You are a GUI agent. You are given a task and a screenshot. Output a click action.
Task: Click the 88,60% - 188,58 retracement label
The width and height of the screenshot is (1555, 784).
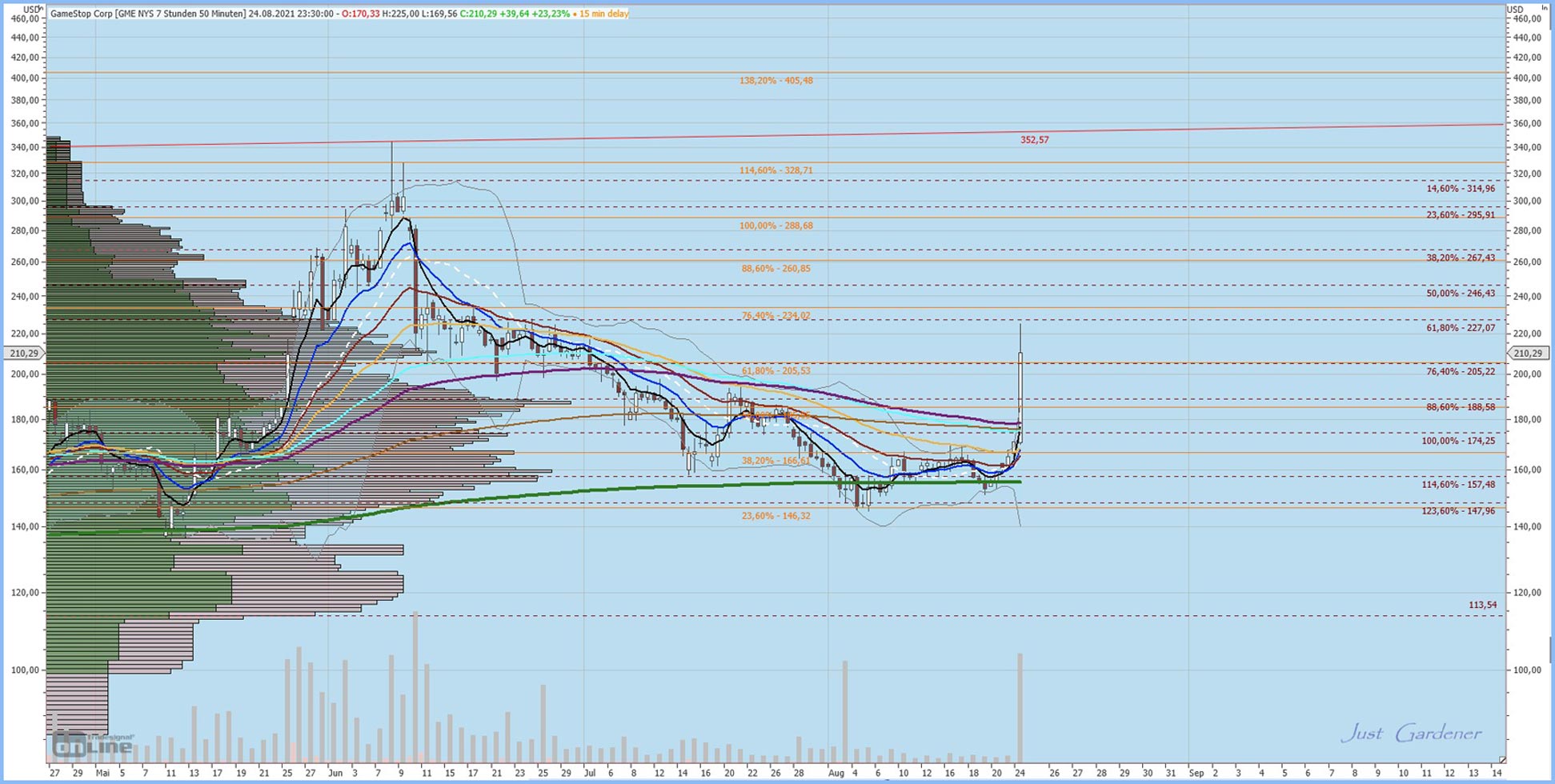click(x=1461, y=407)
